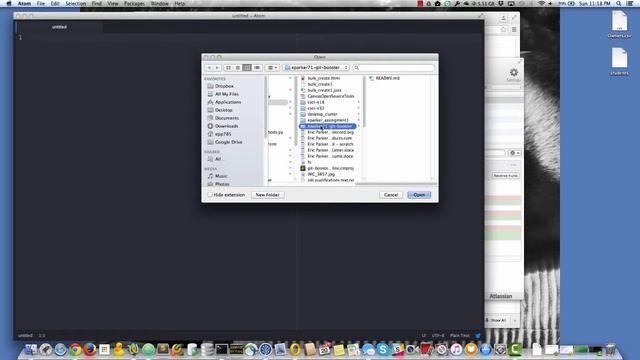The height and width of the screenshot is (360, 640).
Task: Select the csci-e32 folder
Action: (316, 108)
